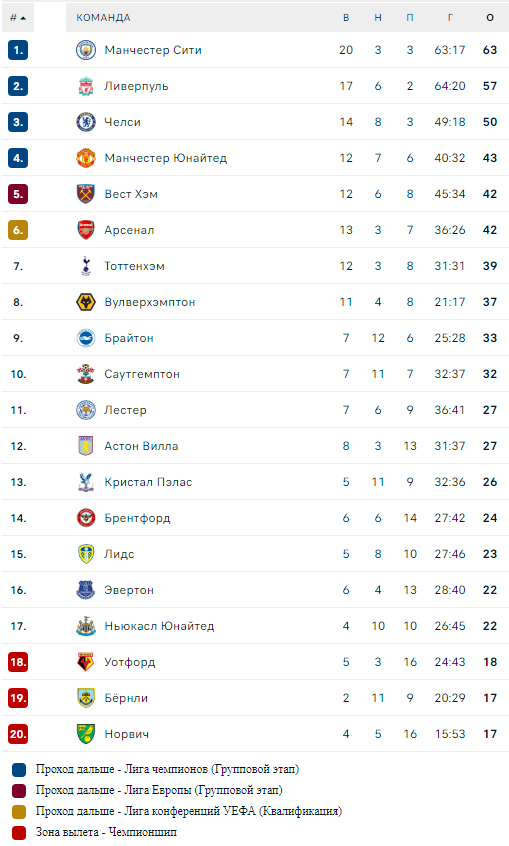Viewport: 509px width, 846px height.
Task: Click the Wolverhampton wolf crest
Action: [86, 302]
